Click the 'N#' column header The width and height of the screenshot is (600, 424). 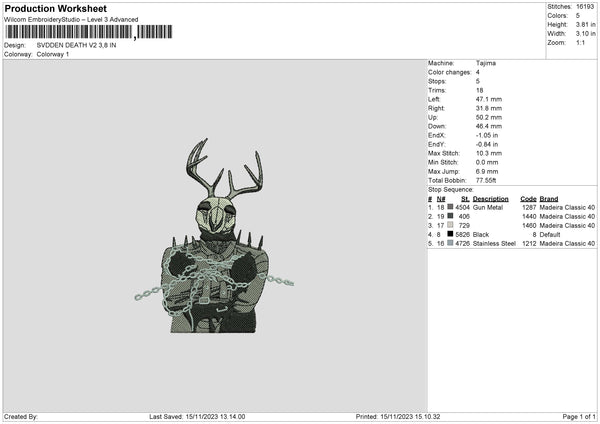click(441, 199)
